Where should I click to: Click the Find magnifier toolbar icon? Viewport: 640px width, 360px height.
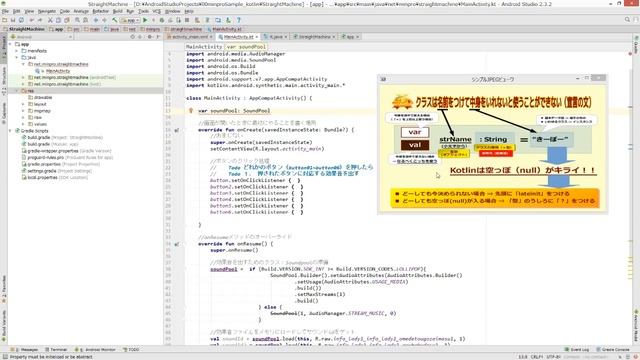pyautogui.click(x=77, y=20)
